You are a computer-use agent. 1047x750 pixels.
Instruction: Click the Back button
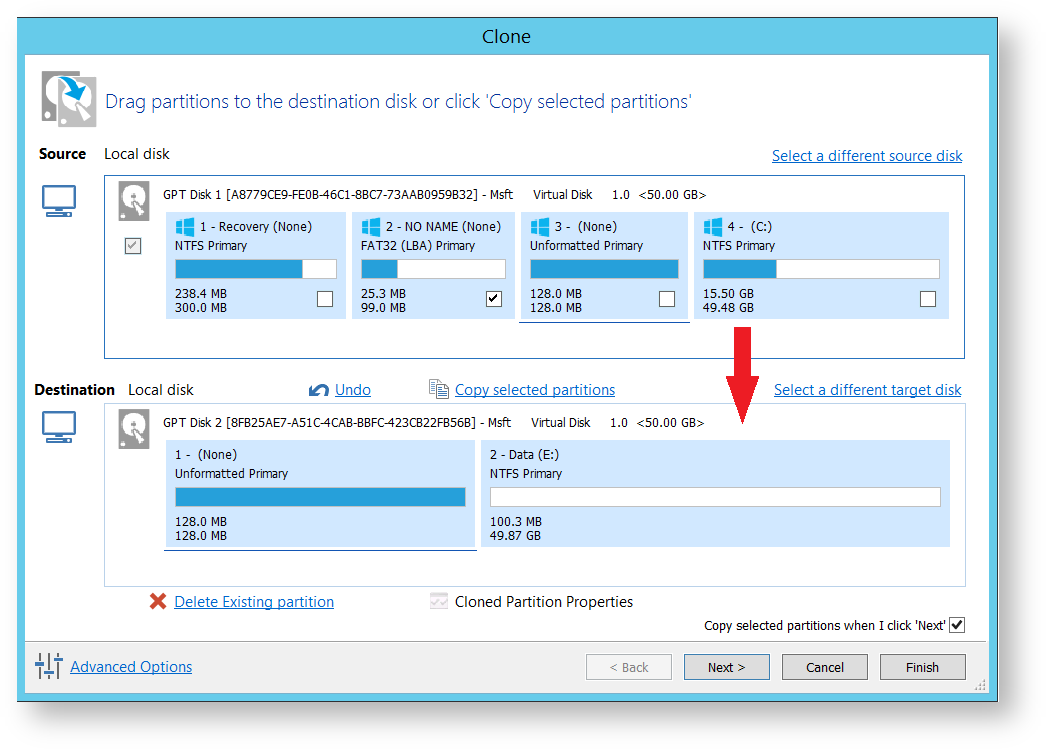[629, 667]
